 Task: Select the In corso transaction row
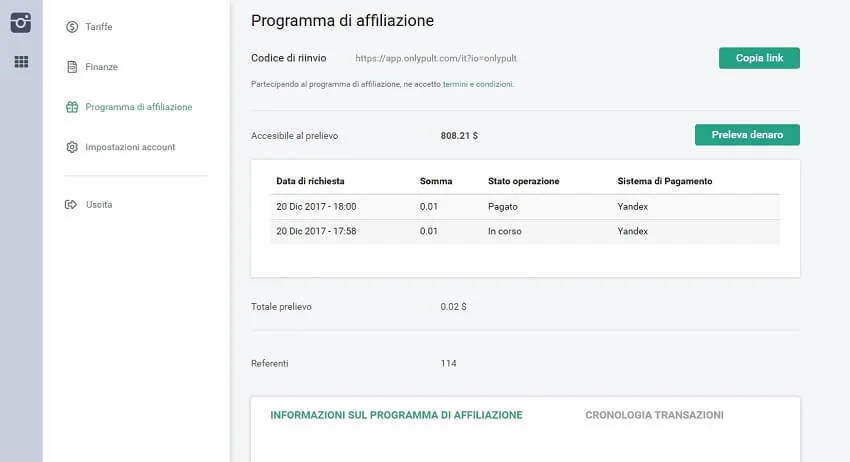526,231
